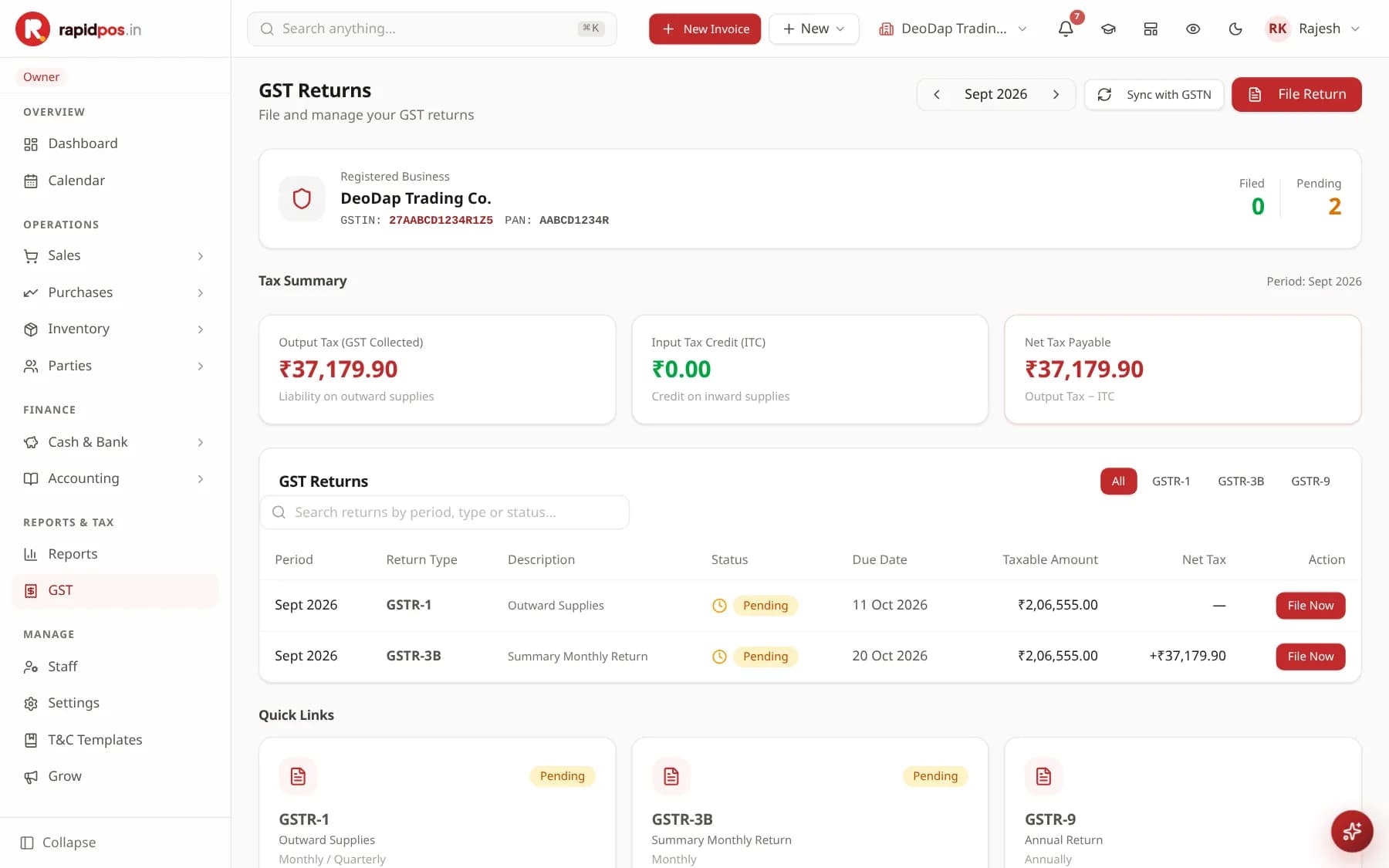Open Settings from sidebar

[x=116, y=703]
